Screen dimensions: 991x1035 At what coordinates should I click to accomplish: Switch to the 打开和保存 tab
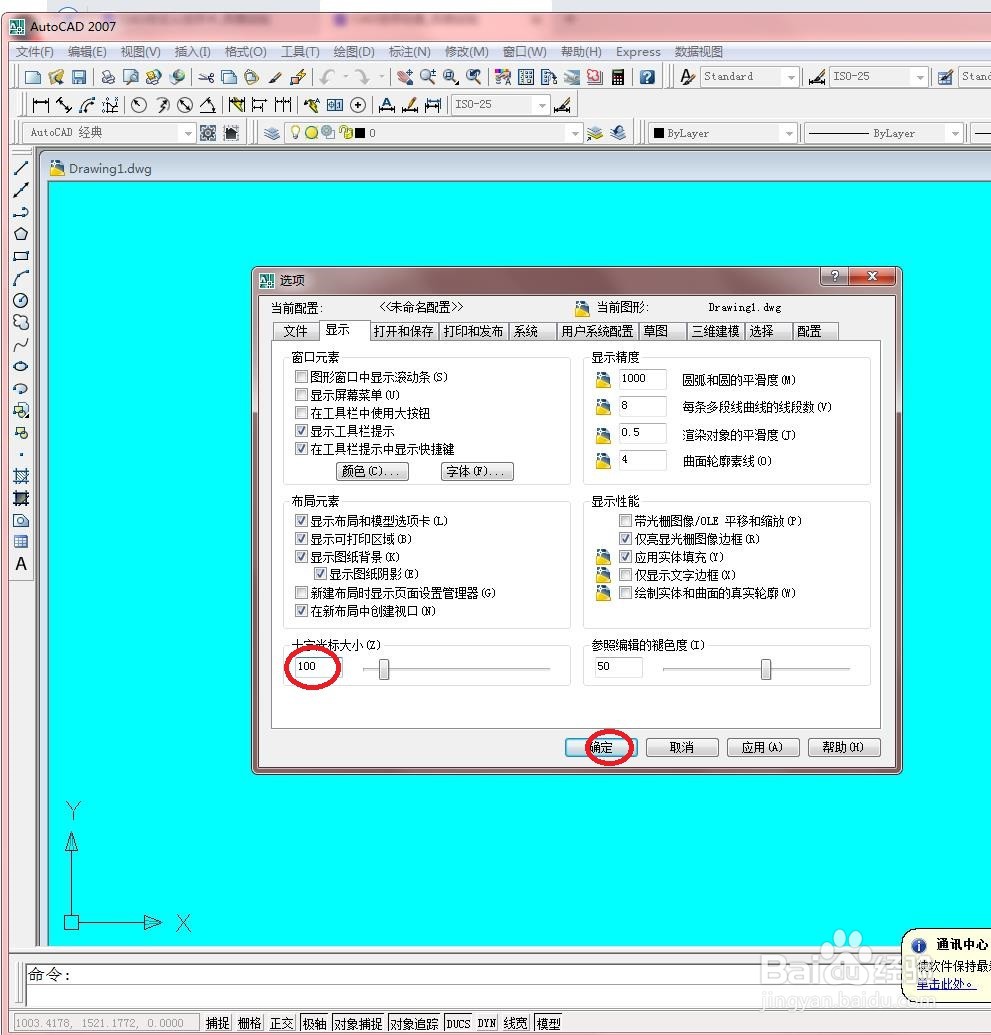pos(403,331)
